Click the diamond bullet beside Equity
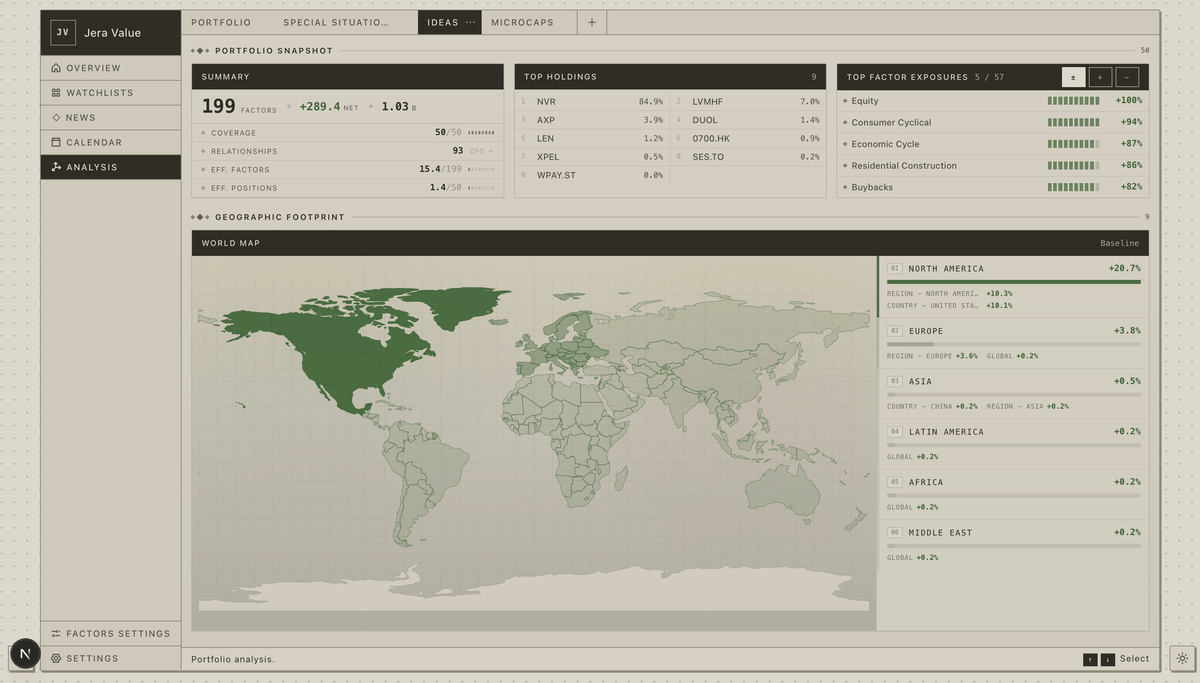1200x683 pixels. click(845, 101)
